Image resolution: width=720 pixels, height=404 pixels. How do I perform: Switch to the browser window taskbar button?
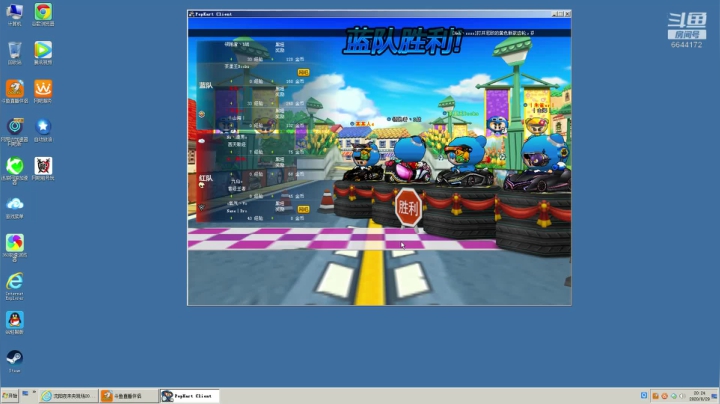(x=68, y=396)
